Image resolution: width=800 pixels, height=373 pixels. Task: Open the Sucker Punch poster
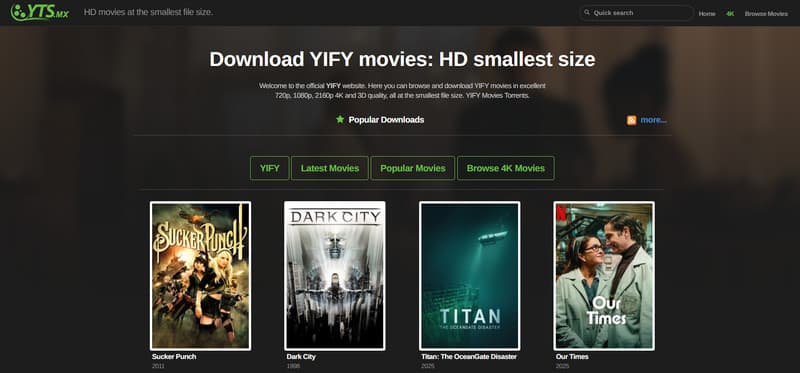[x=201, y=276]
